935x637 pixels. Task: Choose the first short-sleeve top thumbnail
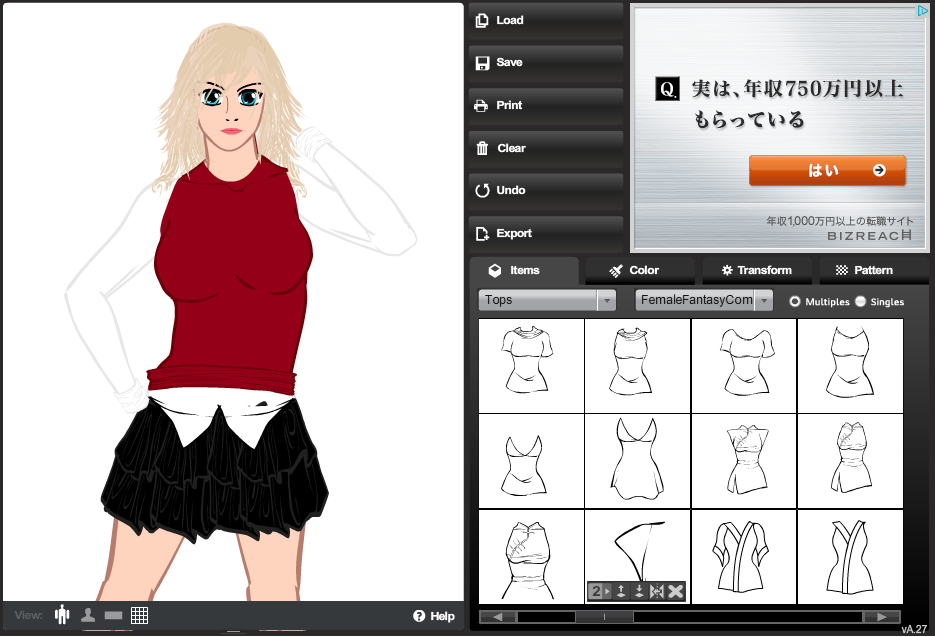pos(531,365)
